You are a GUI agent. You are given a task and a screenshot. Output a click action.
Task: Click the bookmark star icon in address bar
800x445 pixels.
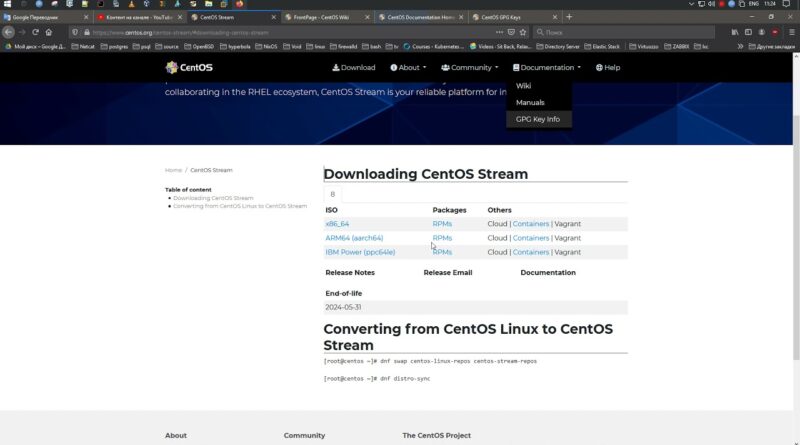coord(523,32)
